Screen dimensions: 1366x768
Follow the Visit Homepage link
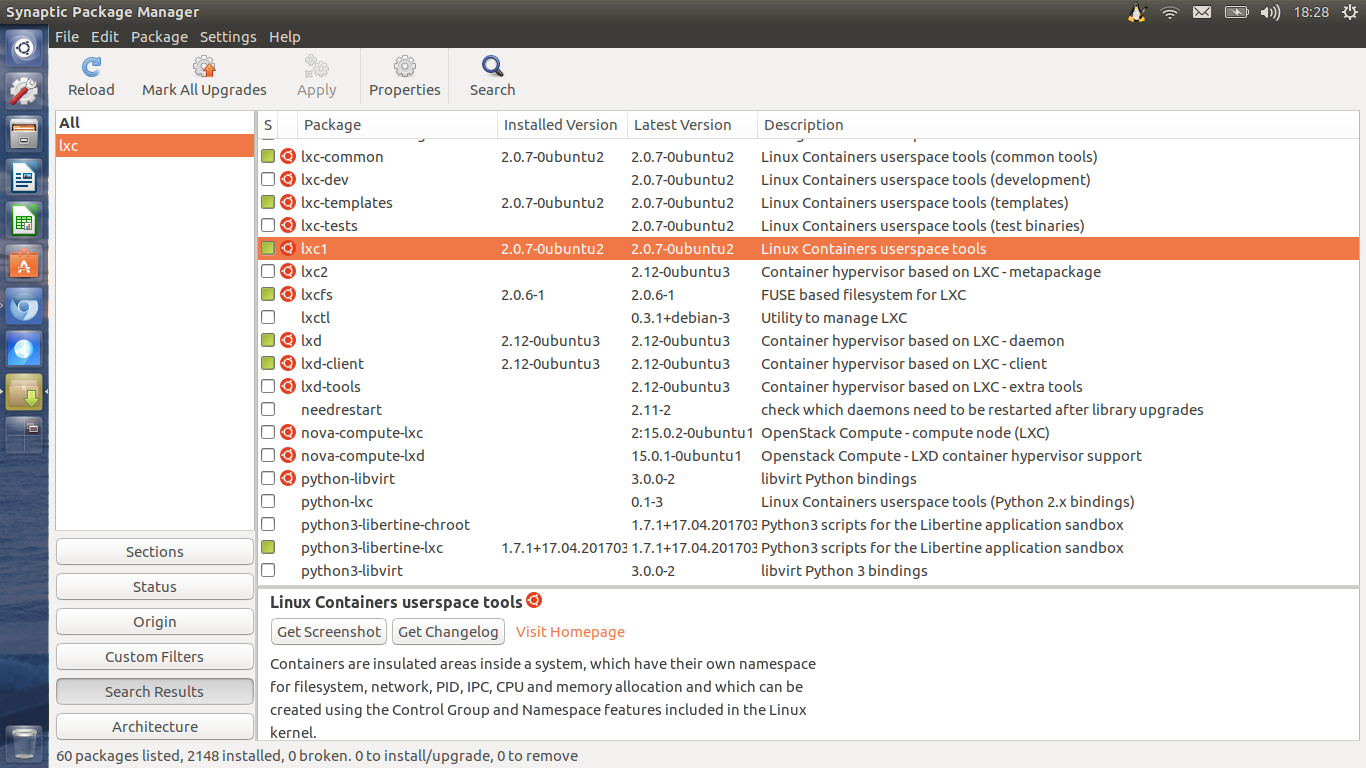pos(570,632)
